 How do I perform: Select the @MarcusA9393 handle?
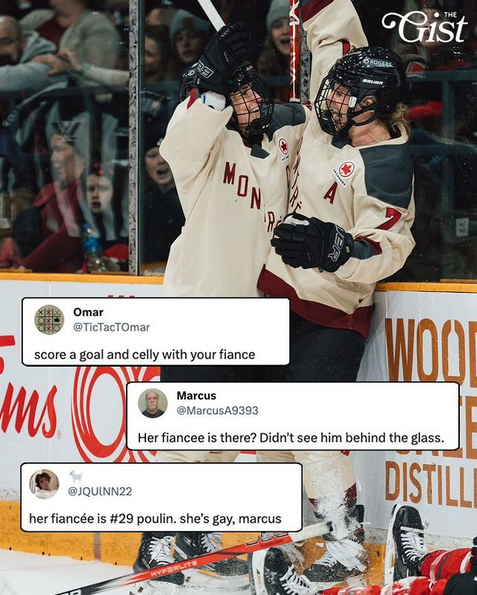217,411
